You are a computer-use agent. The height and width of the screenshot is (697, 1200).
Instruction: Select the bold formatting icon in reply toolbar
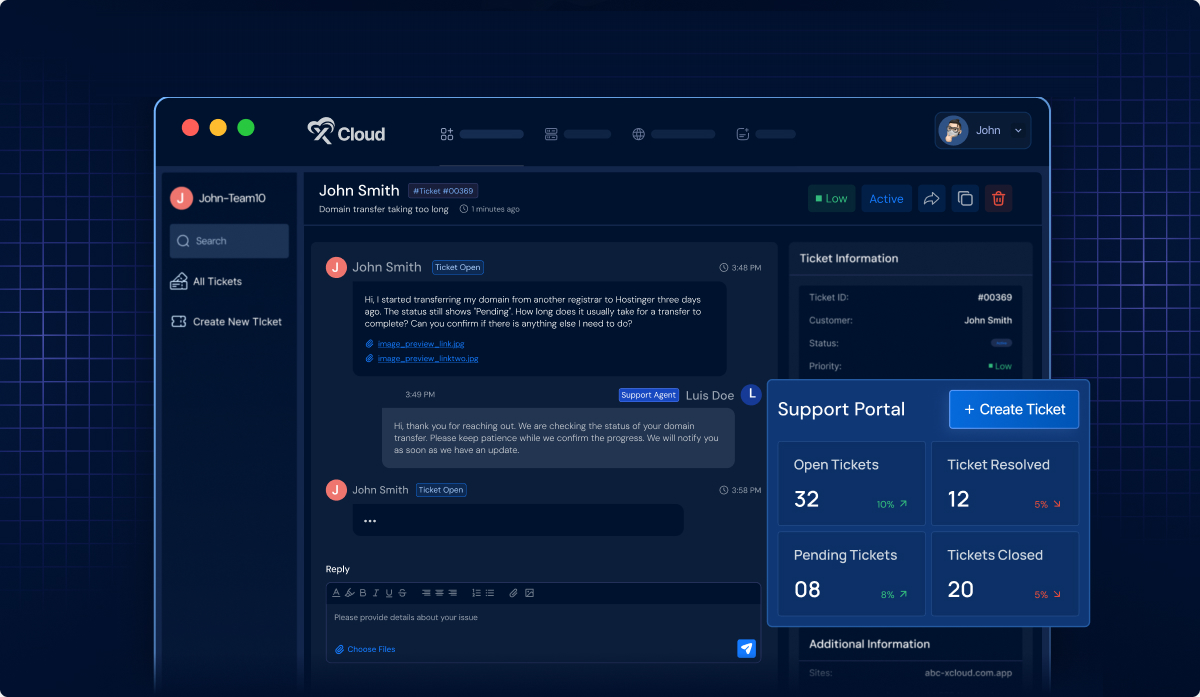click(363, 593)
